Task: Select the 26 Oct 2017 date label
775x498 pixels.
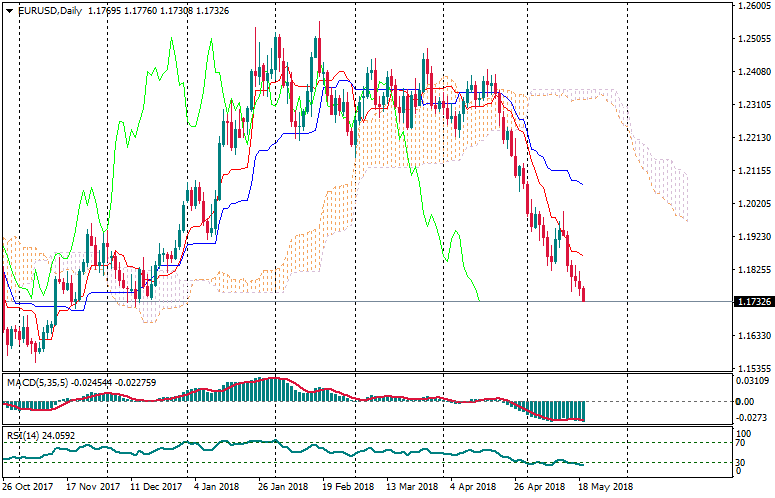Action: pyautogui.click(x=26, y=487)
